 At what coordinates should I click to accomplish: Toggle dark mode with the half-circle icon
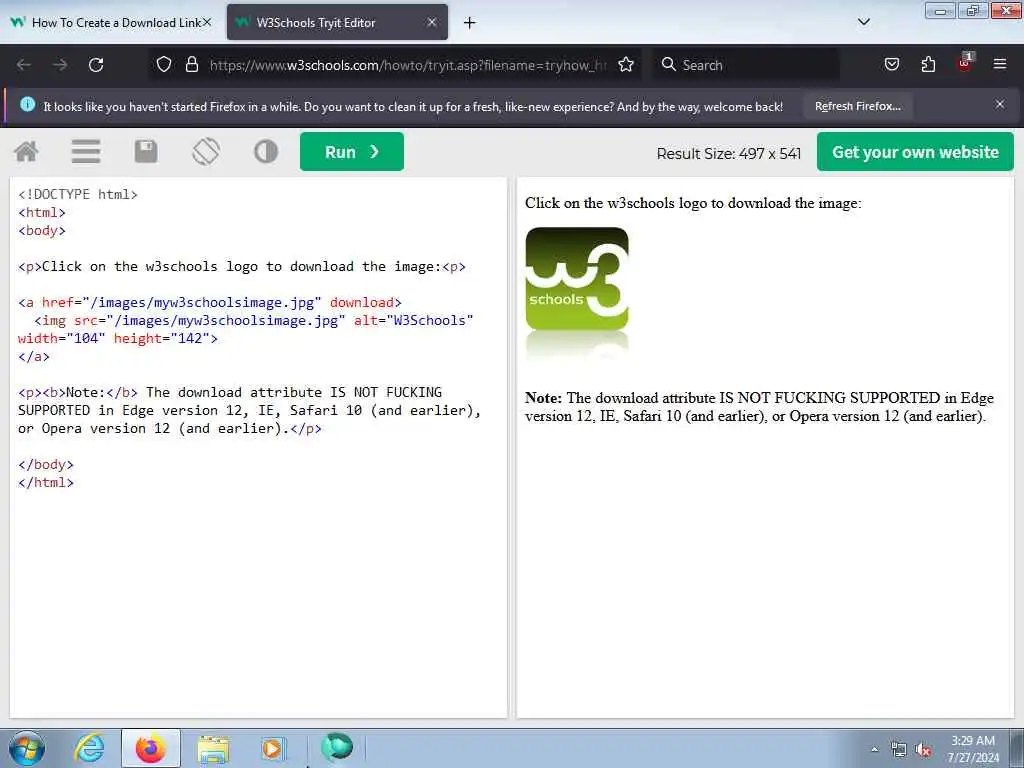point(266,152)
